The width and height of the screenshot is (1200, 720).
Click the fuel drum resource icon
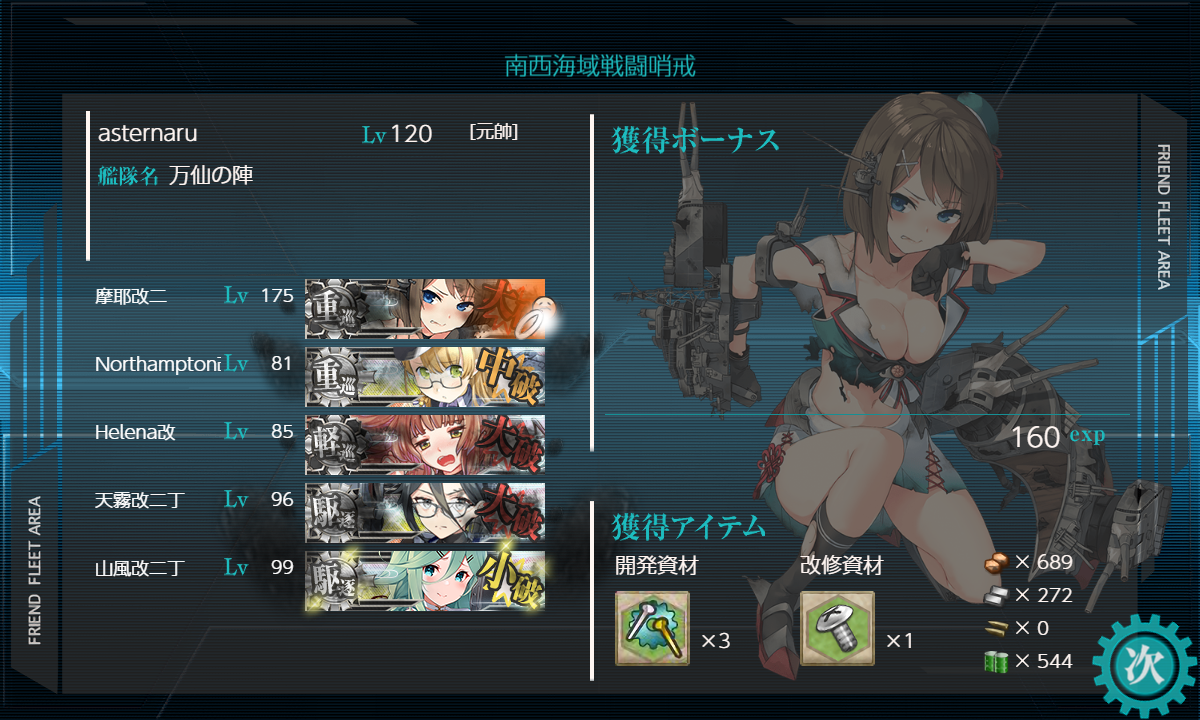click(x=996, y=661)
